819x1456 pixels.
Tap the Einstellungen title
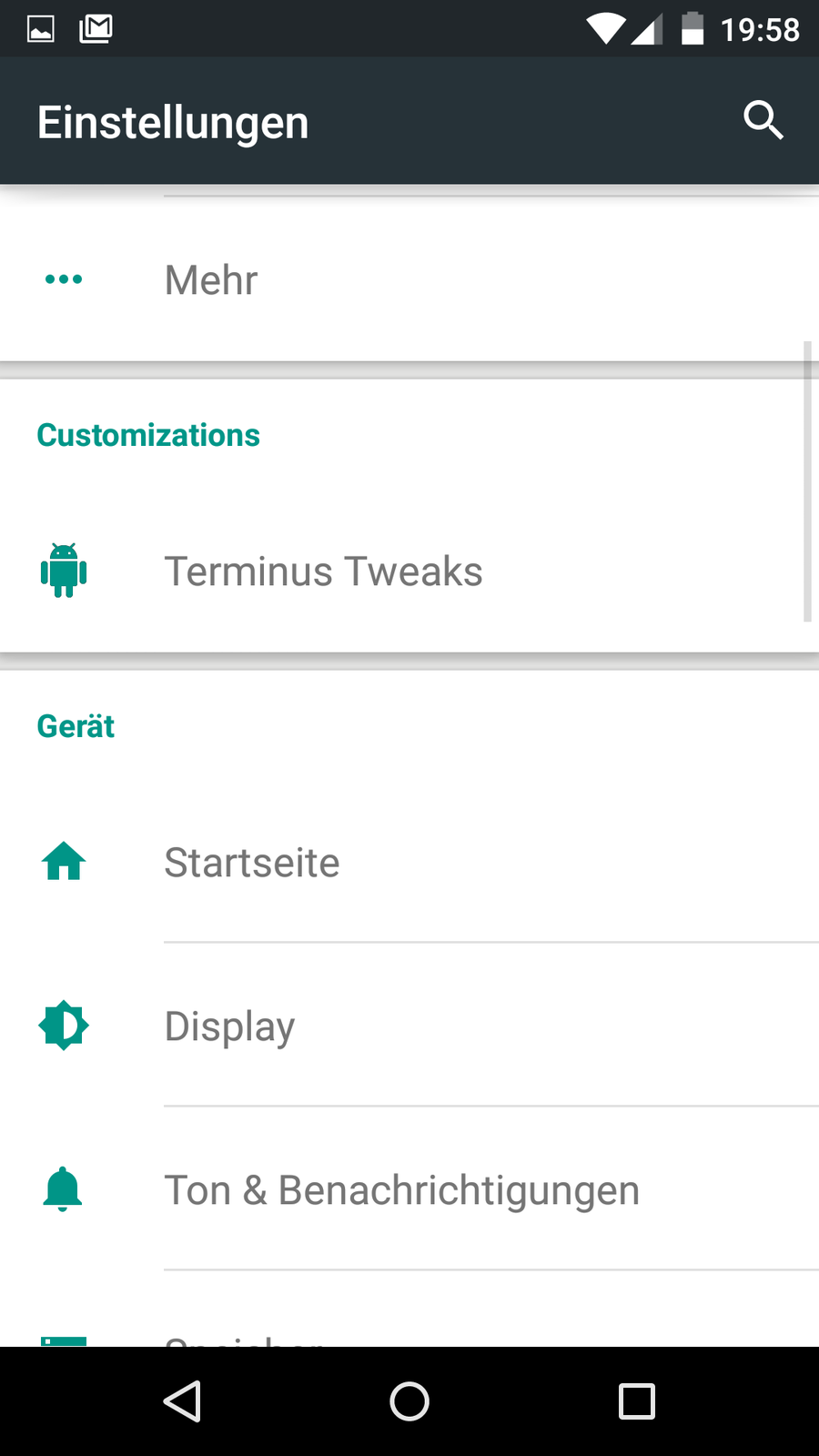pos(173,122)
